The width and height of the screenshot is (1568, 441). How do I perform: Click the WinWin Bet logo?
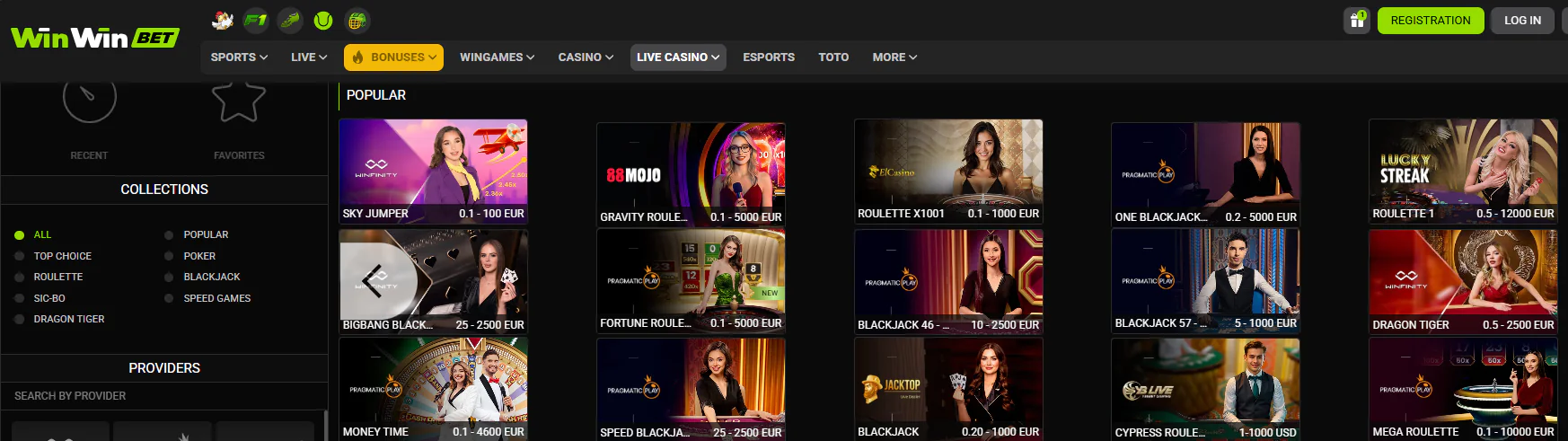pyautogui.click(x=94, y=38)
